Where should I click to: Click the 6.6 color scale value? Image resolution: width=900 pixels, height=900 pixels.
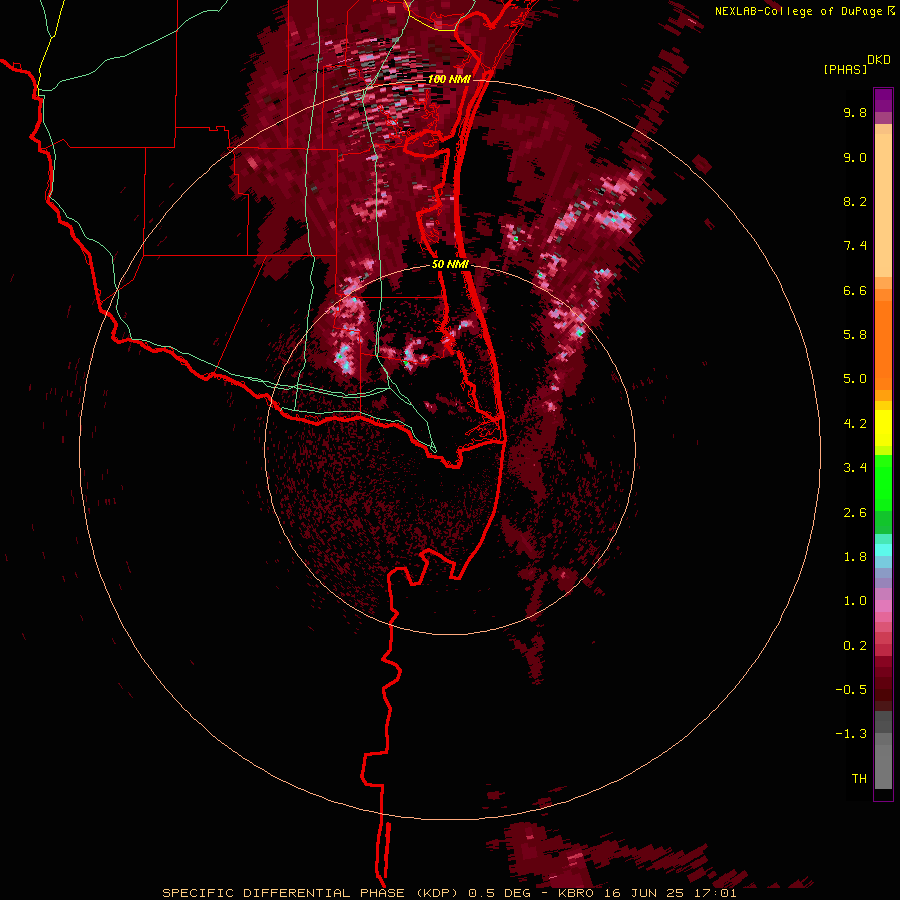coord(855,290)
